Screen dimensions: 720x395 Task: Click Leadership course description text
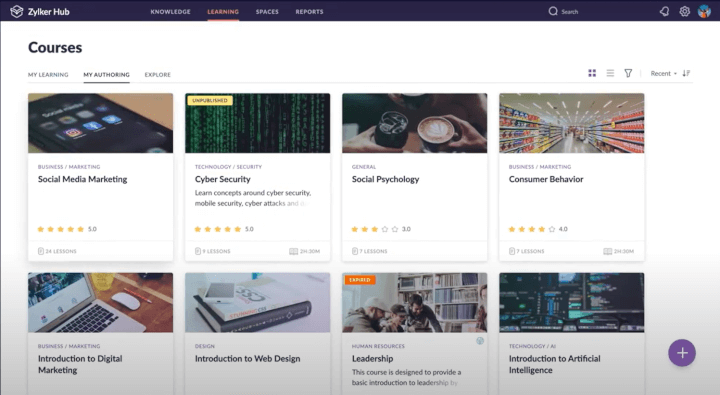tap(406, 377)
